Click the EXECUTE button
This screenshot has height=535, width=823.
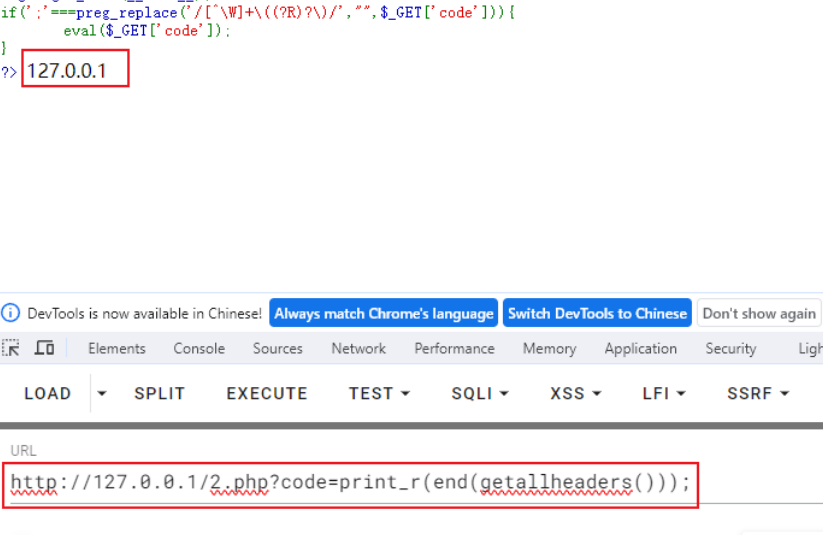[267, 393]
